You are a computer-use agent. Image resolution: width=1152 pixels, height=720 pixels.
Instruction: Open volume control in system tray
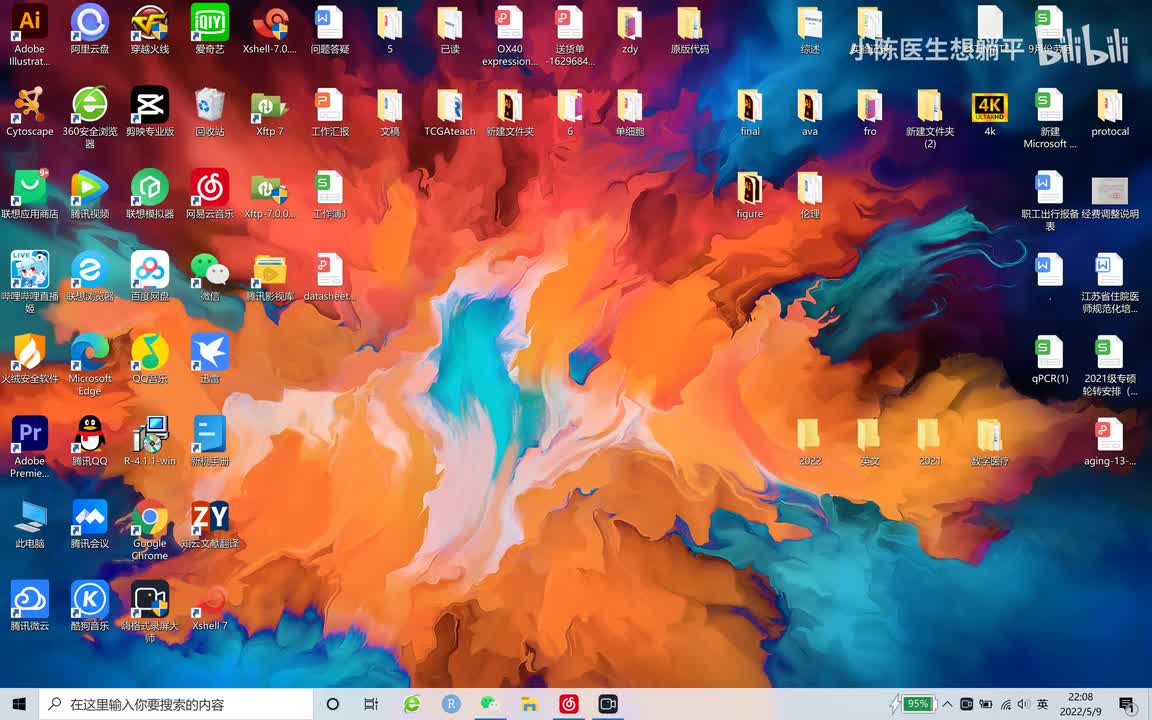(1023, 704)
